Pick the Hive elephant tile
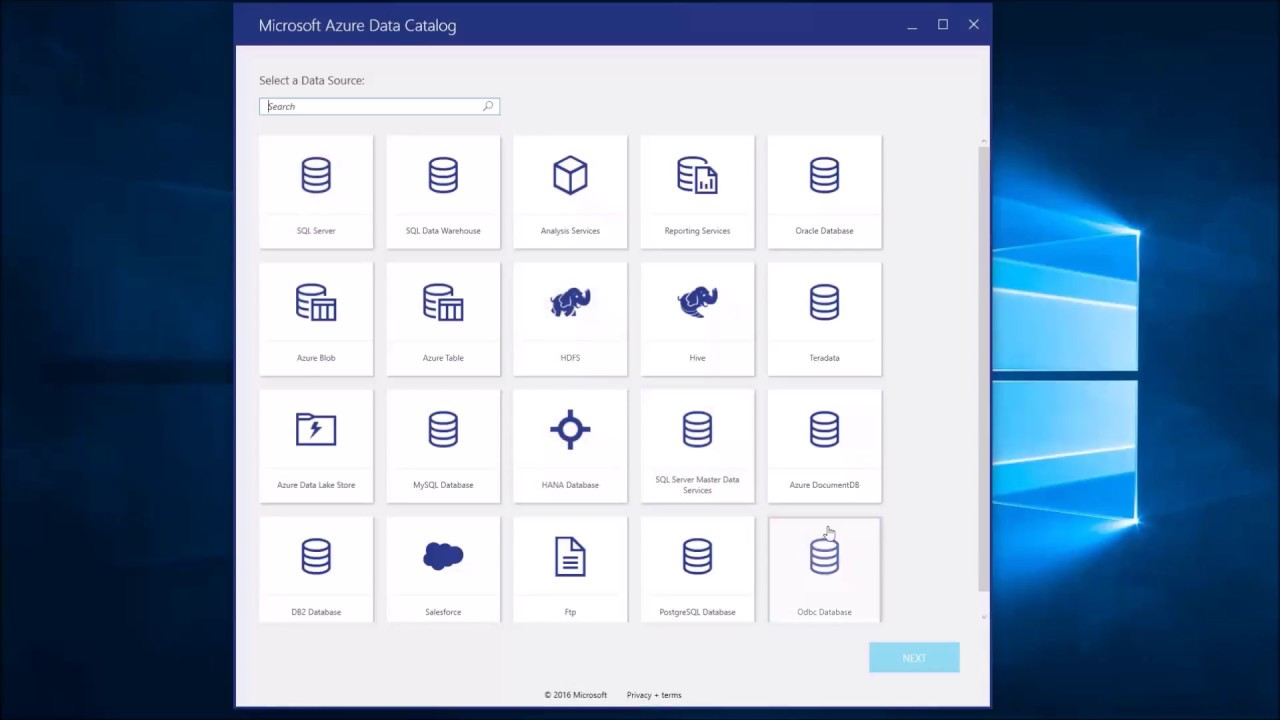The width and height of the screenshot is (1280, 720). click(697, 318)
